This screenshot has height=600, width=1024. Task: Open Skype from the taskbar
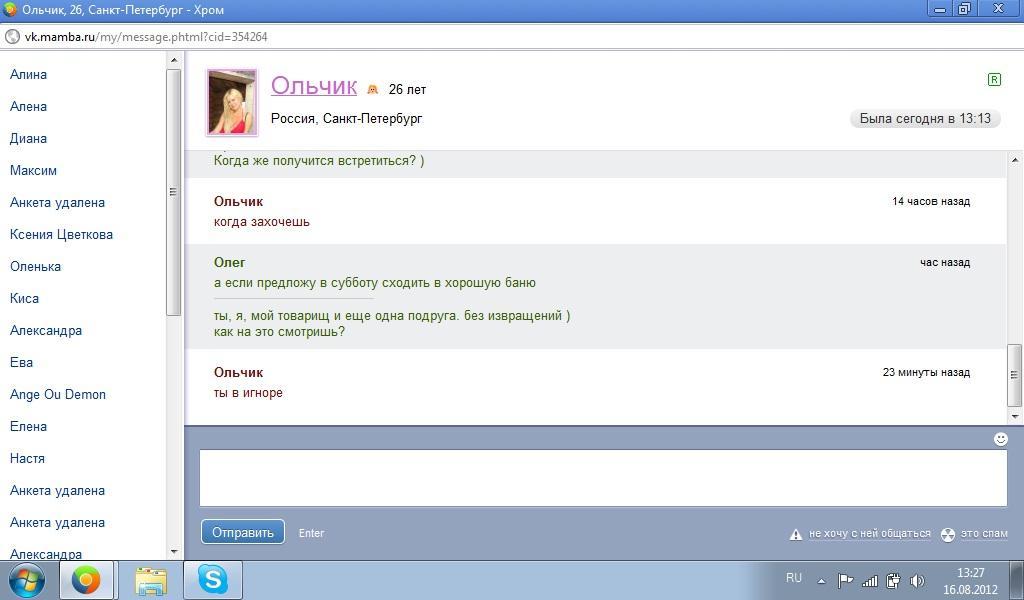click(212, 580)
